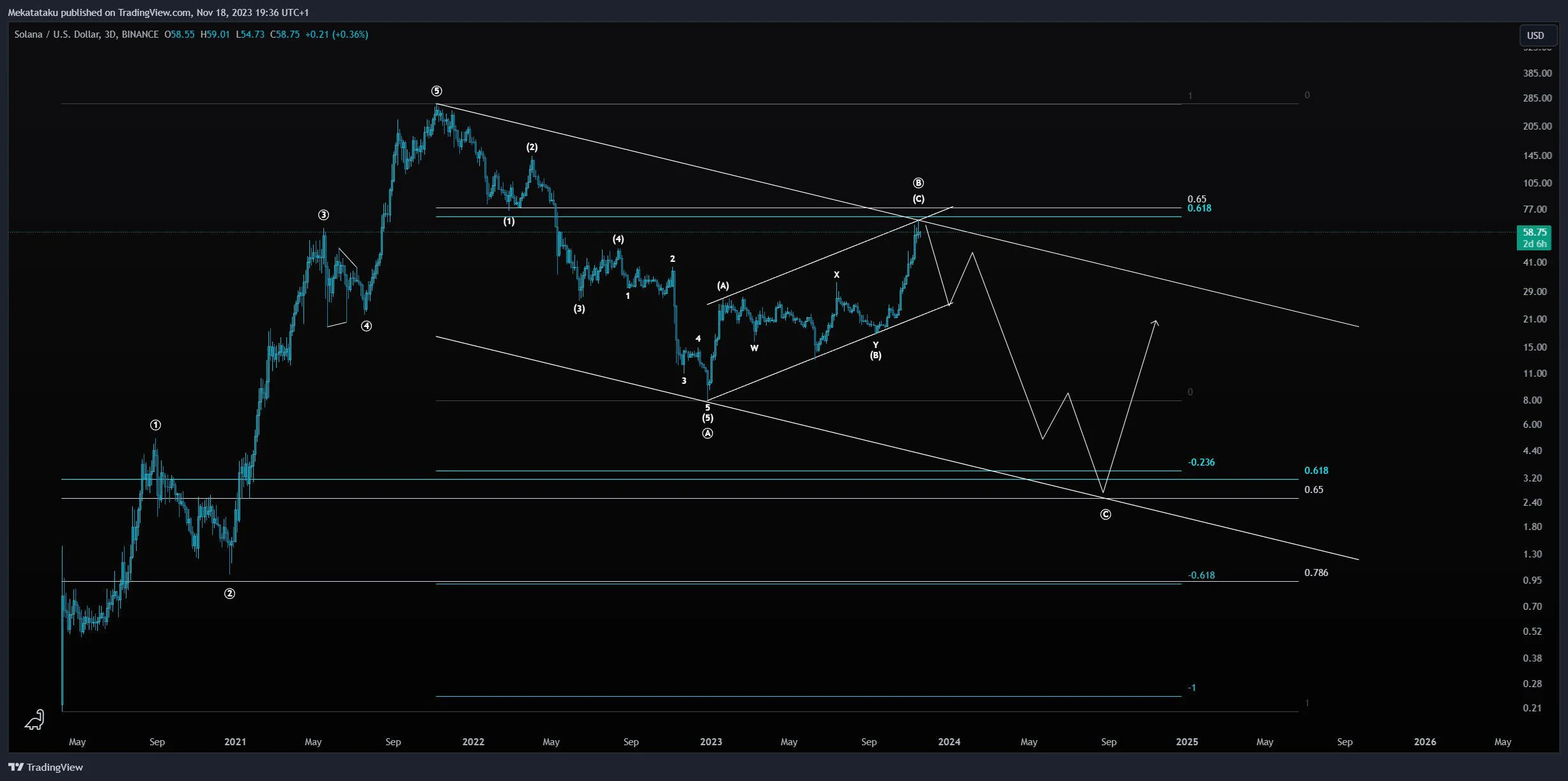
Task: Open the USD currency selector
Action: (1537, 36)
